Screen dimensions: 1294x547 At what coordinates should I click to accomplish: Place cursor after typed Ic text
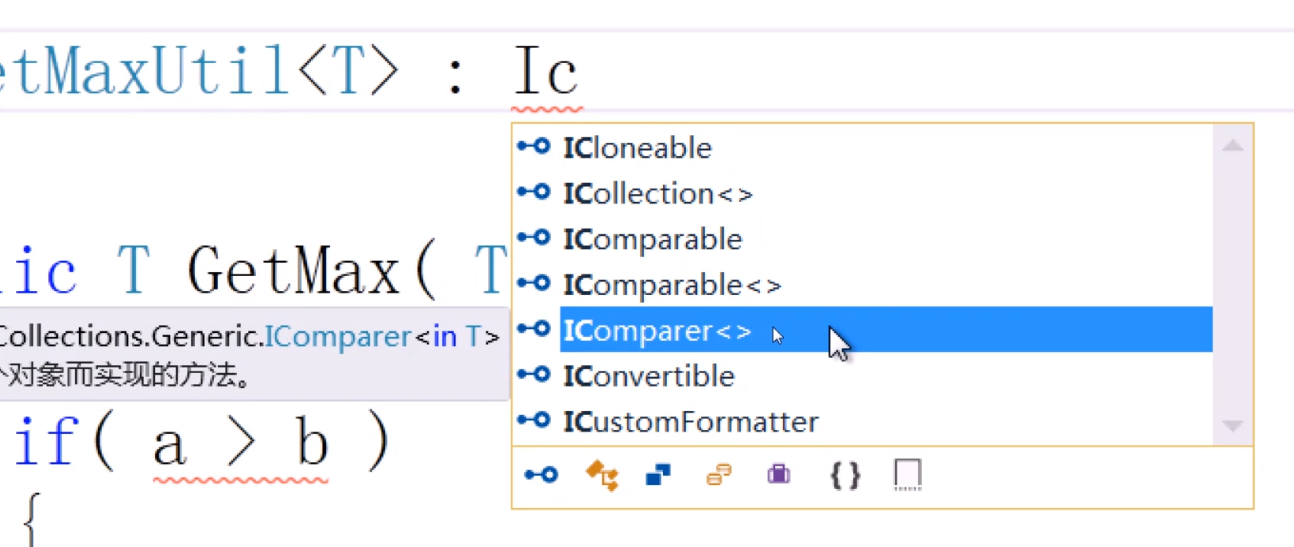[581, 73]
